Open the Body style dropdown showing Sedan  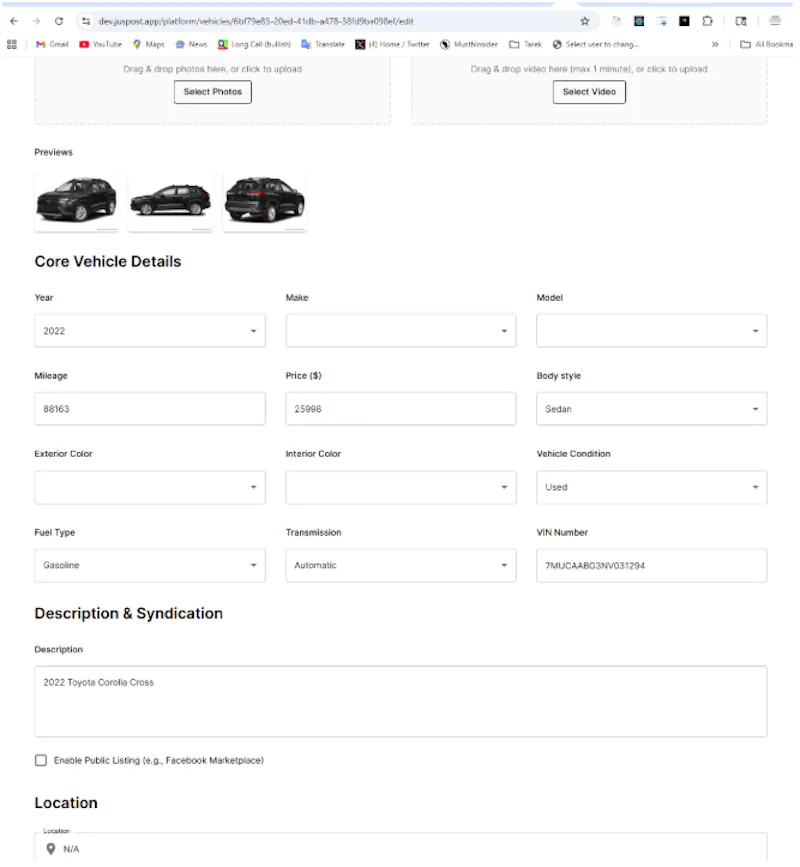click(x=652, y=409)
